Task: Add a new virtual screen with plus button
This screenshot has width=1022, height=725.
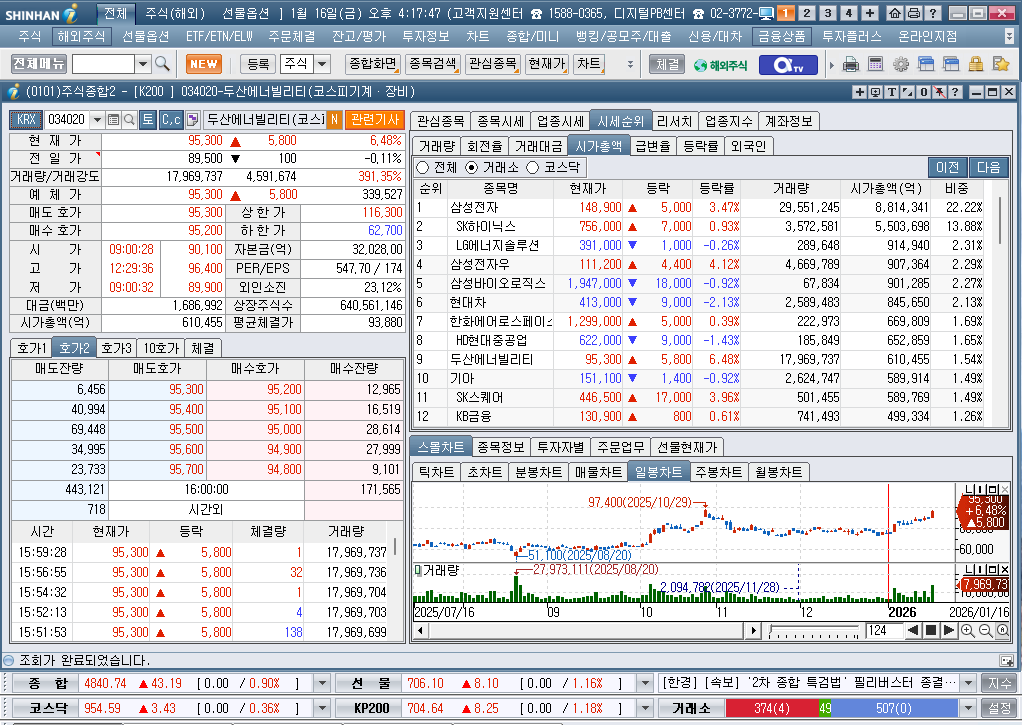Action: click(869, 13)
